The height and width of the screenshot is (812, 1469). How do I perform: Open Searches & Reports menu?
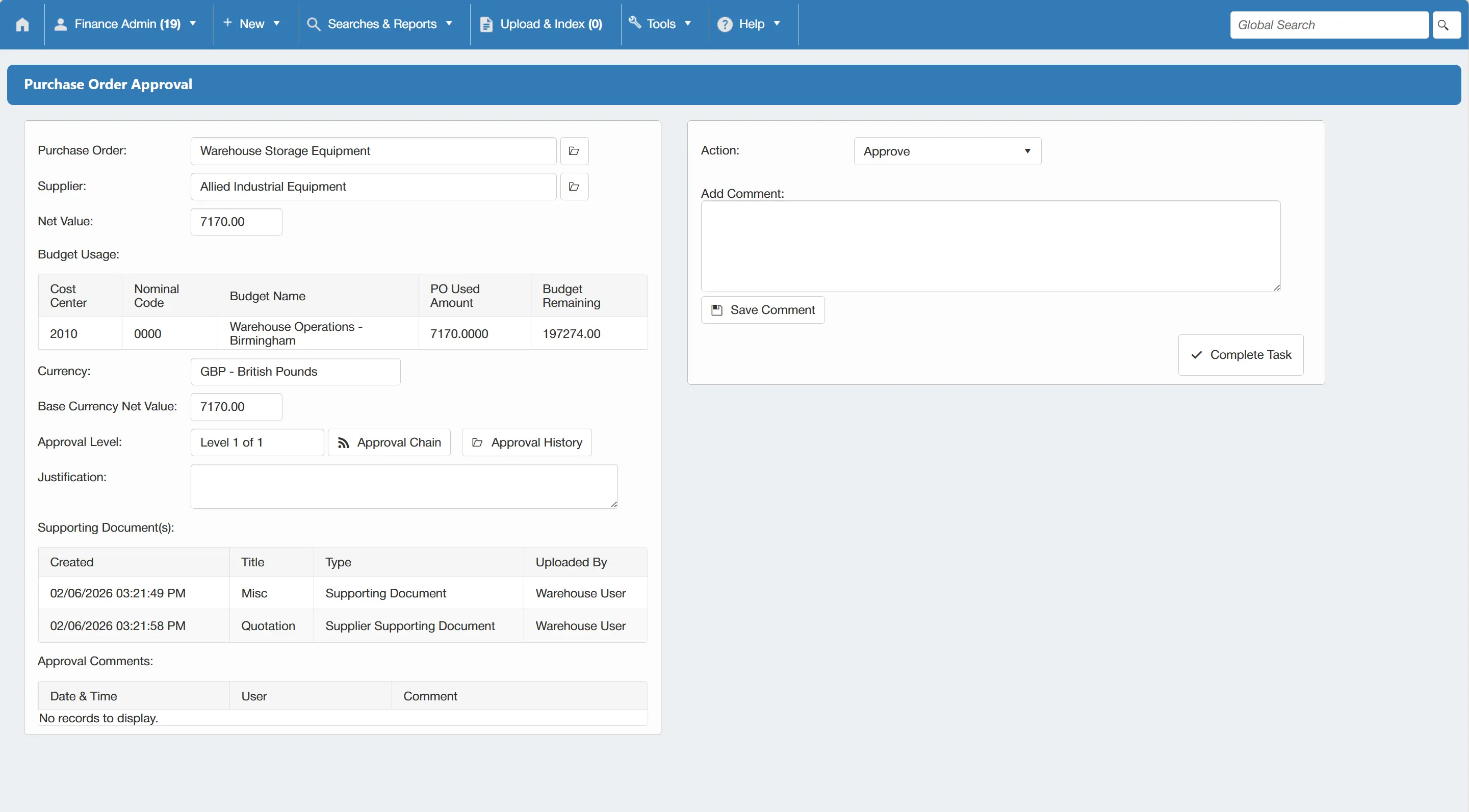pyautogui.click(x=380, y=24)
